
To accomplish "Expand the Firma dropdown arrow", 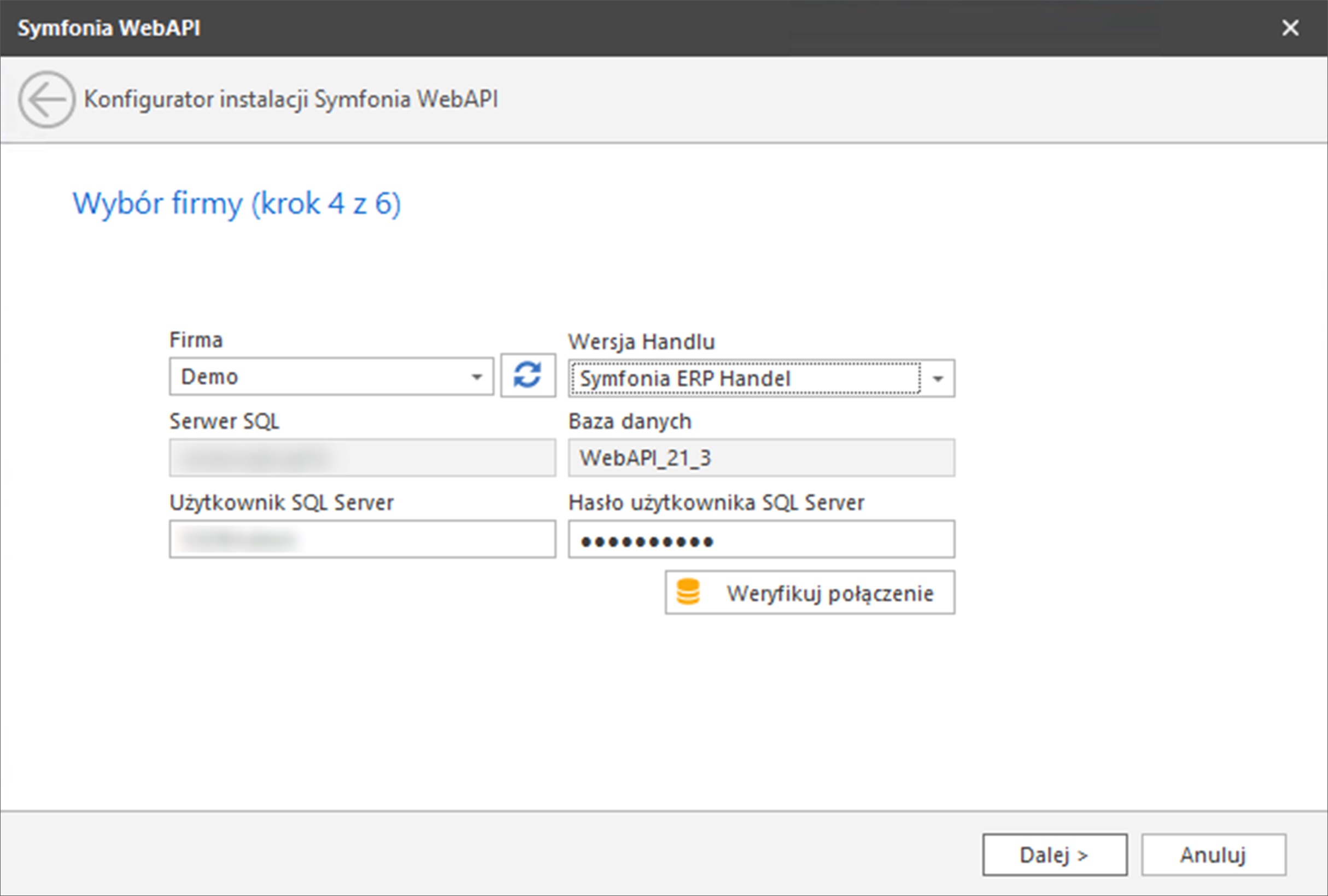I will pos(477,377).
